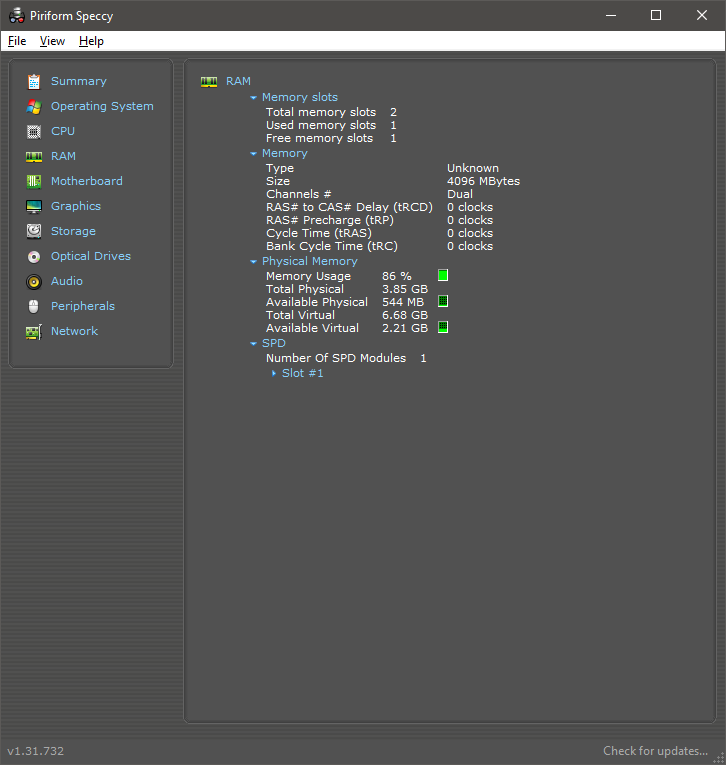Screen dimensions: 726x765
Task: Show Storage information
Action: click(x=73, y=231)
